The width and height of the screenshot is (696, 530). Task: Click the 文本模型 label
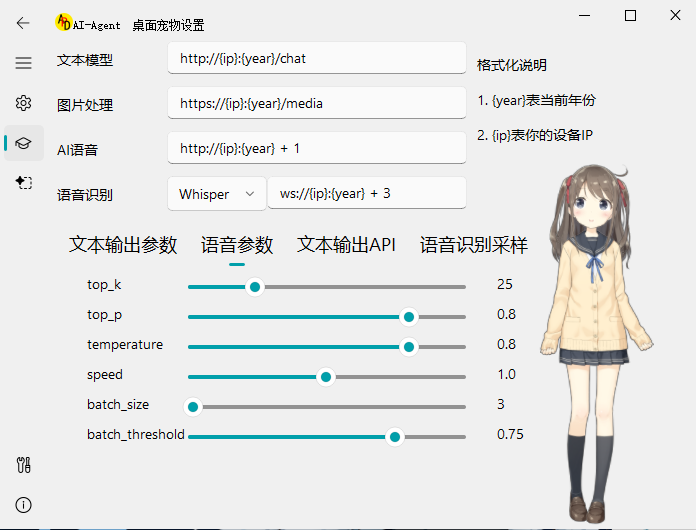tap(85, 60)
